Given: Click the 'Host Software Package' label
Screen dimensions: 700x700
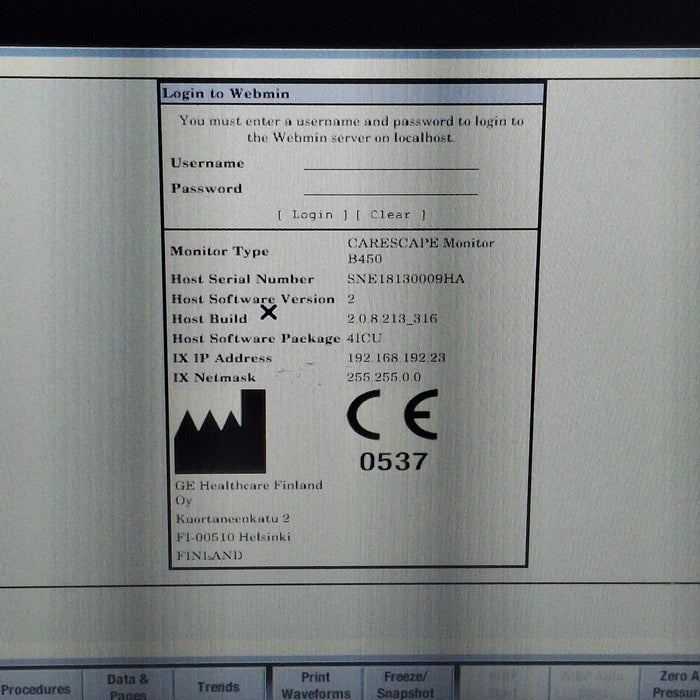Looking at the screenshot, I should pos(256,338).
